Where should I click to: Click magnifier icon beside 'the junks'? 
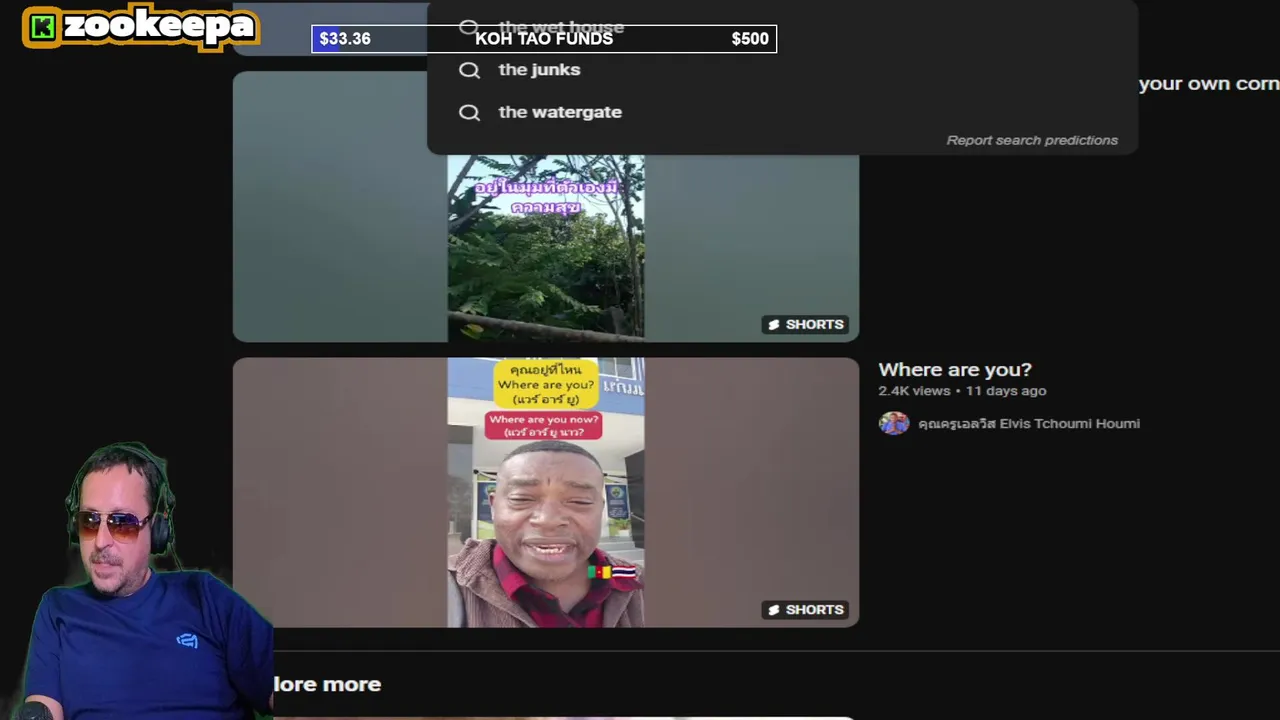[469, 70]
